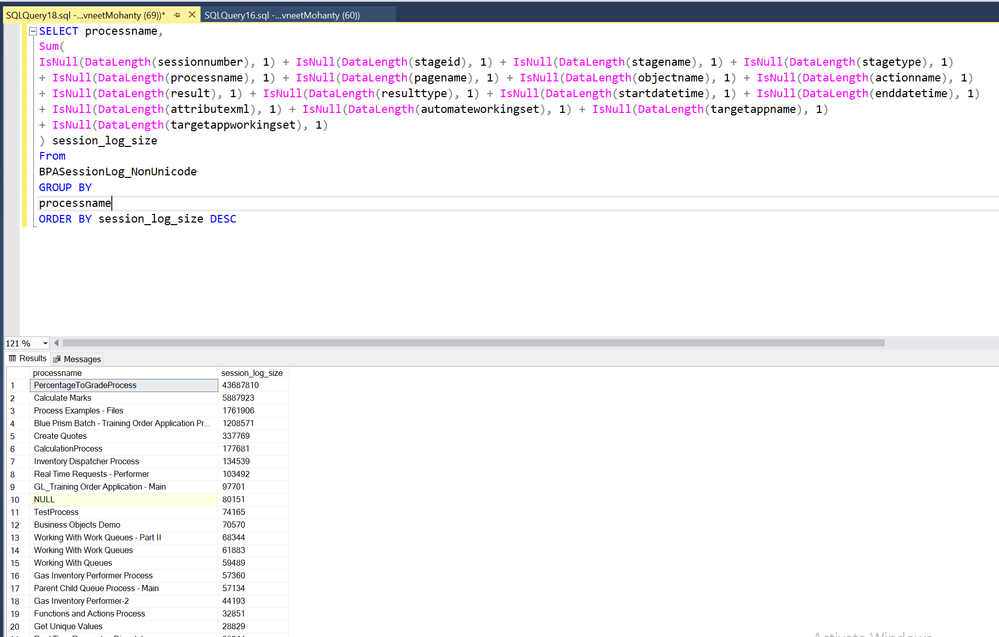Select the Get Unique Values cell
The width and height of the screenshot is (999, 637).
[124, 627]
